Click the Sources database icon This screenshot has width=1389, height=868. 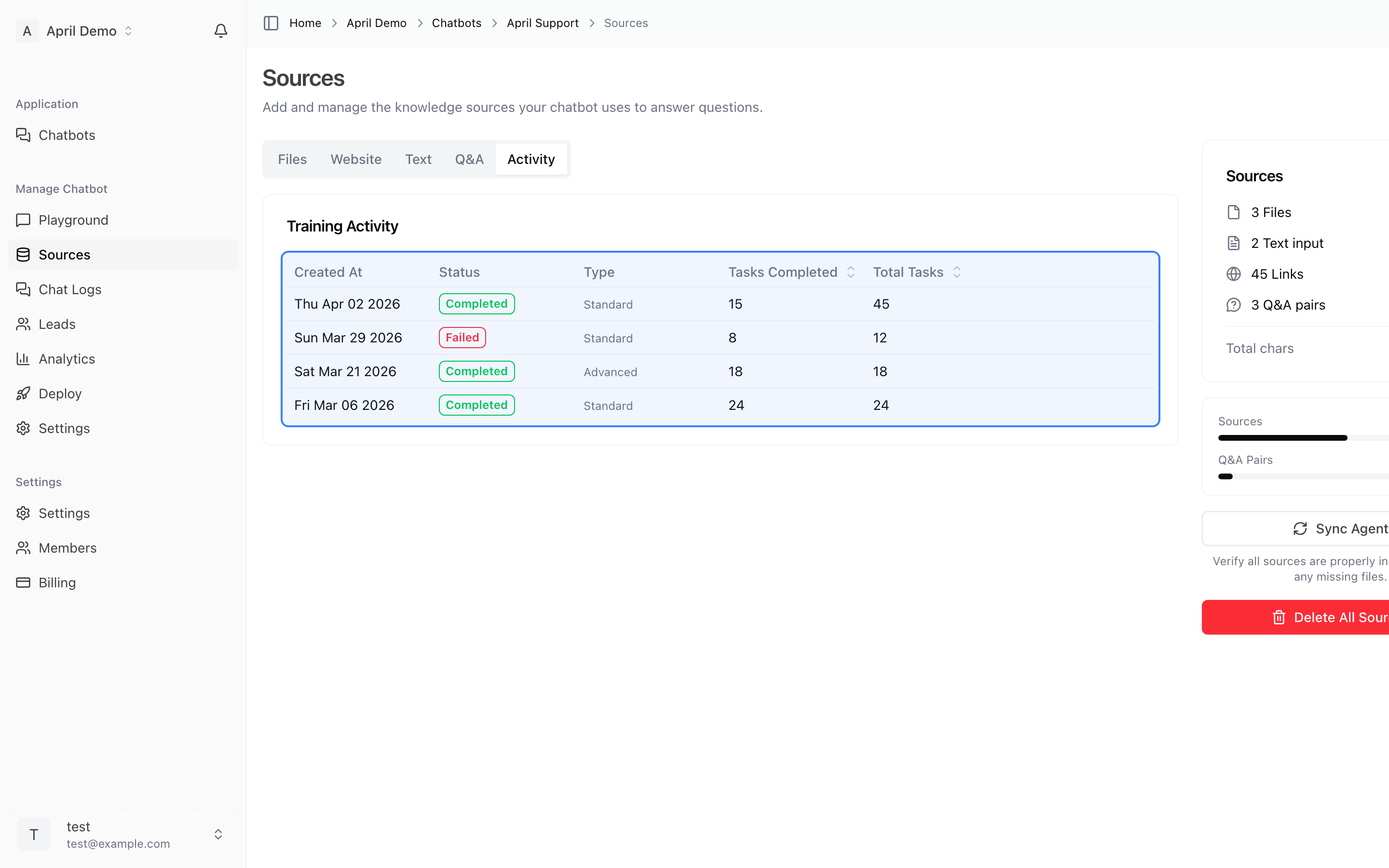[x=23, y=254]
